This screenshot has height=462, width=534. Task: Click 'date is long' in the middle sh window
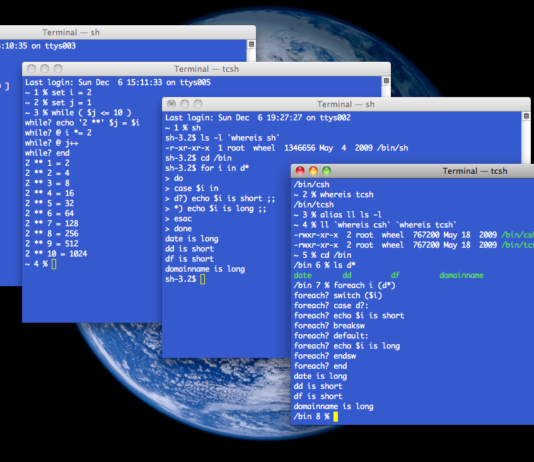pyautogui.click(x=192, y=239)
